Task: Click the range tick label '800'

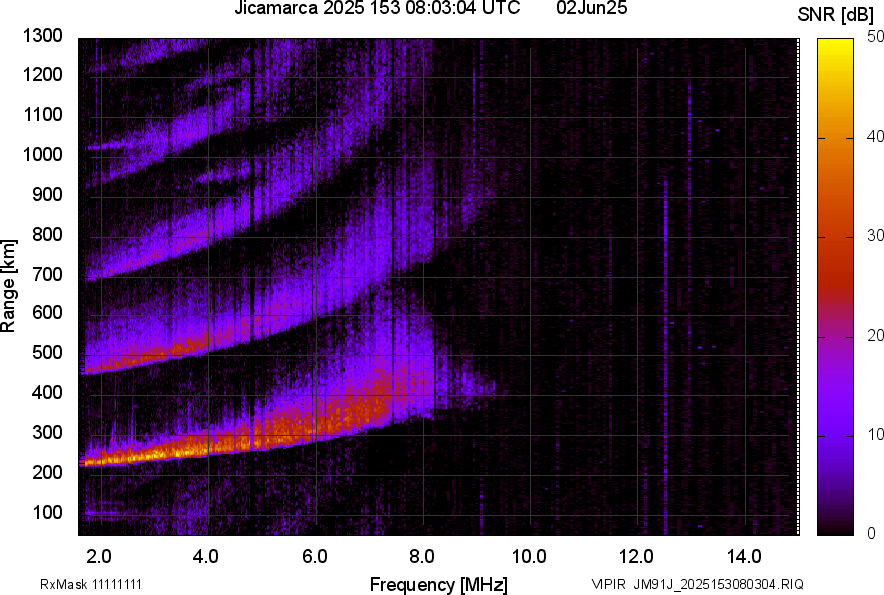Action: (x=47, y=234)
